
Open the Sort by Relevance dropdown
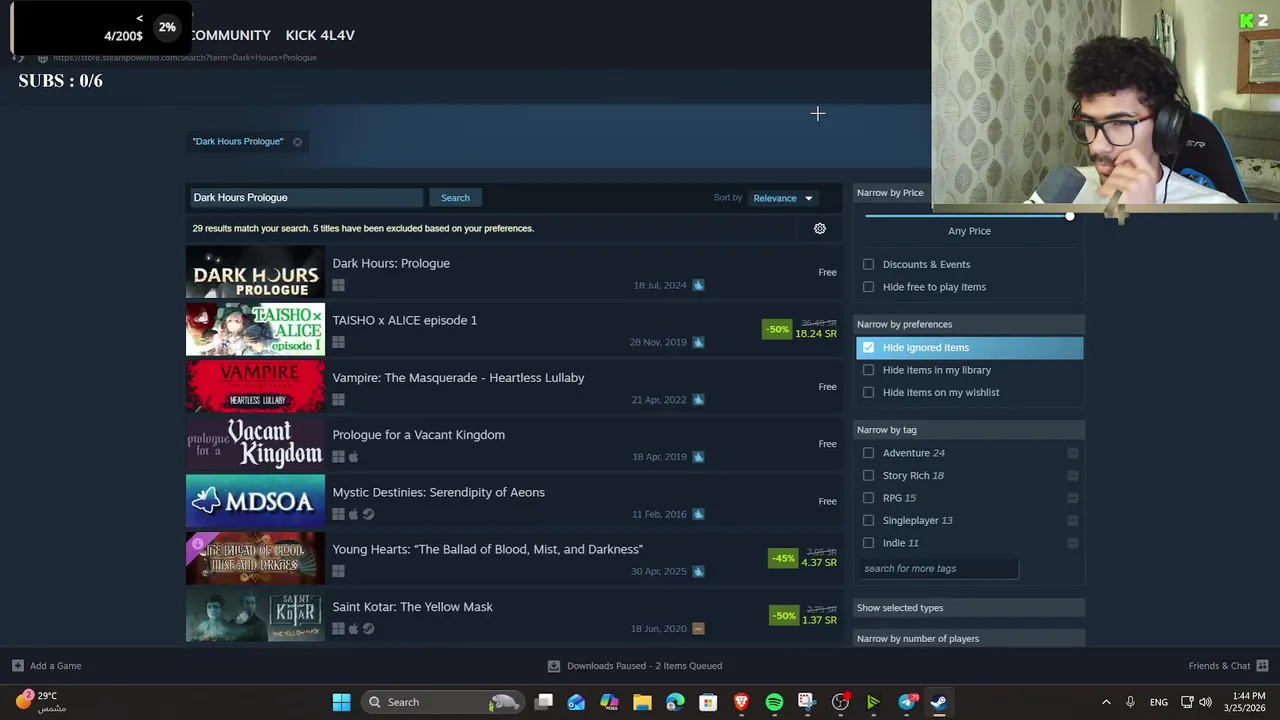[782, 198]
